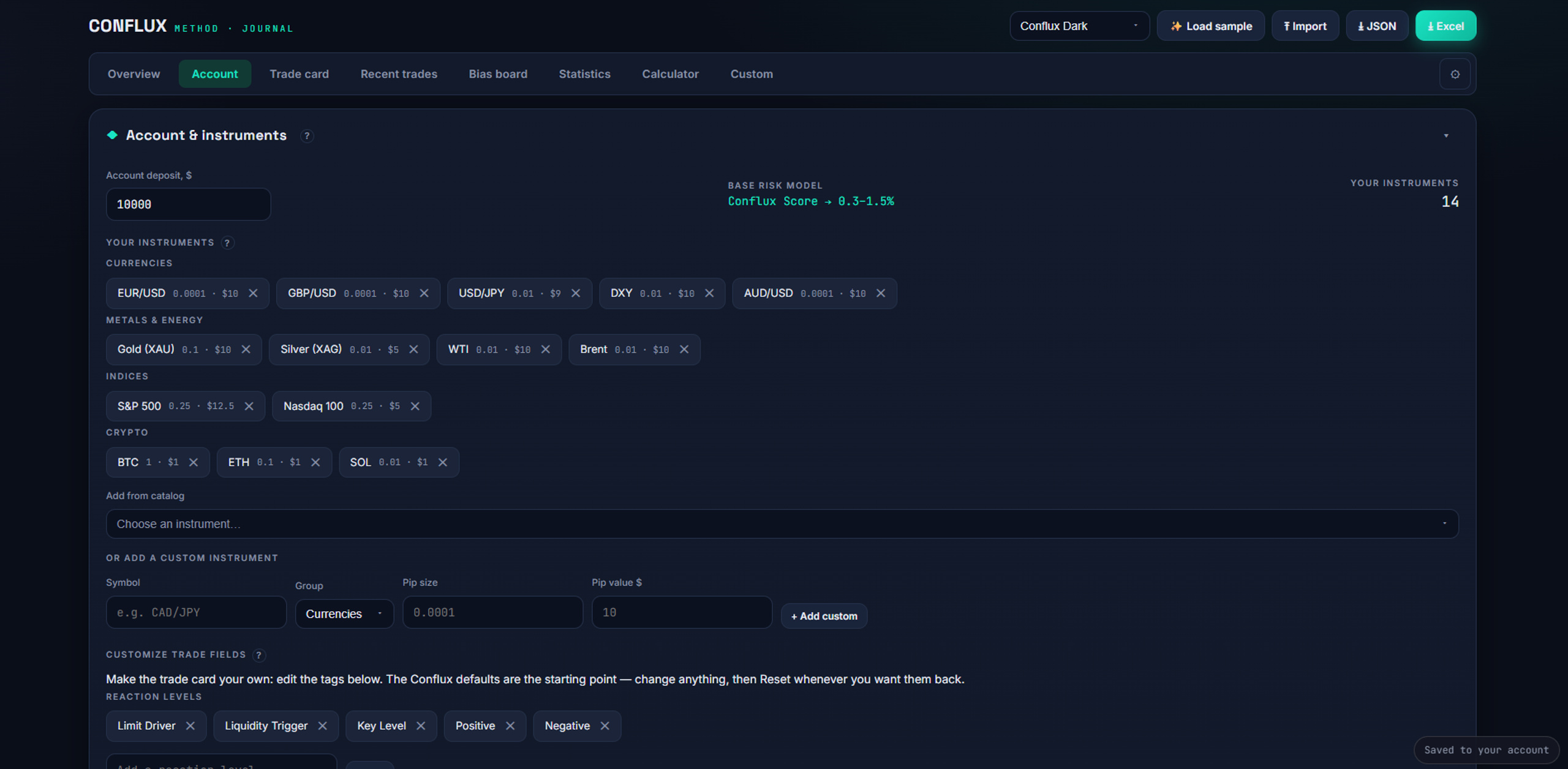Remove the DXY instrument chip

709,293
